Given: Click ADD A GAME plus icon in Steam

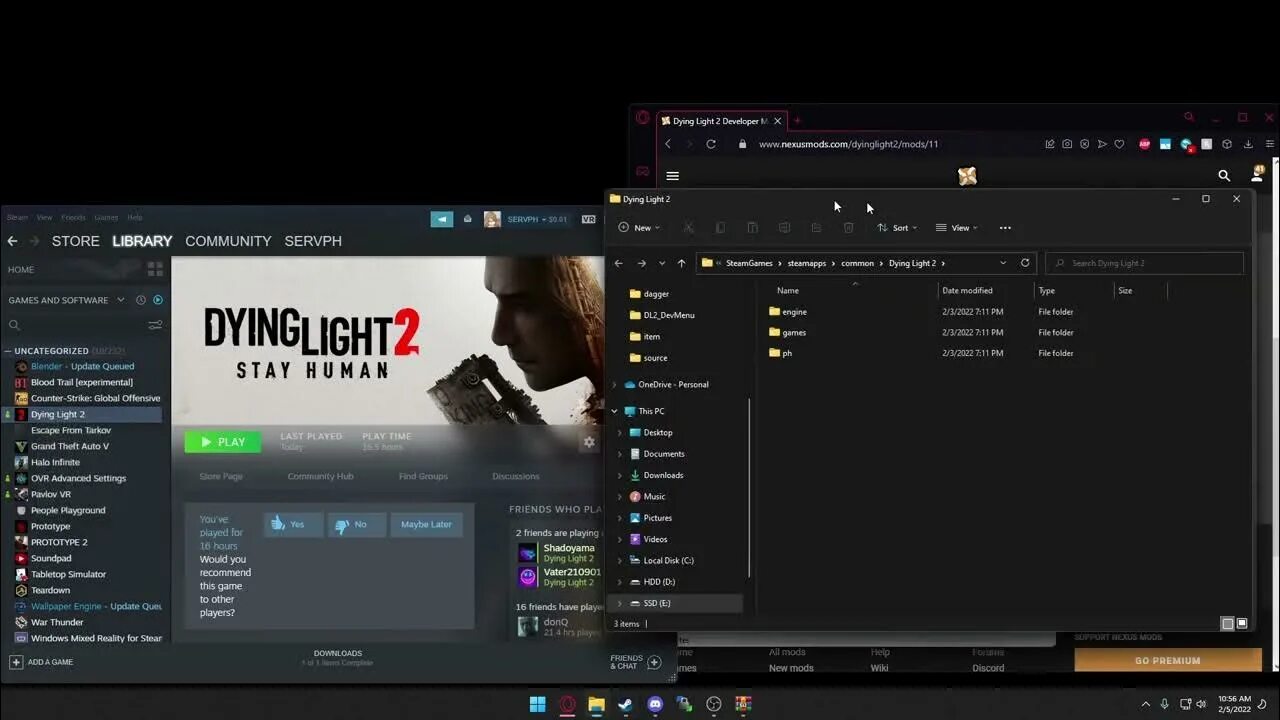Looking at the screenshot, I should pyautogui.click(x=15, y=662).
